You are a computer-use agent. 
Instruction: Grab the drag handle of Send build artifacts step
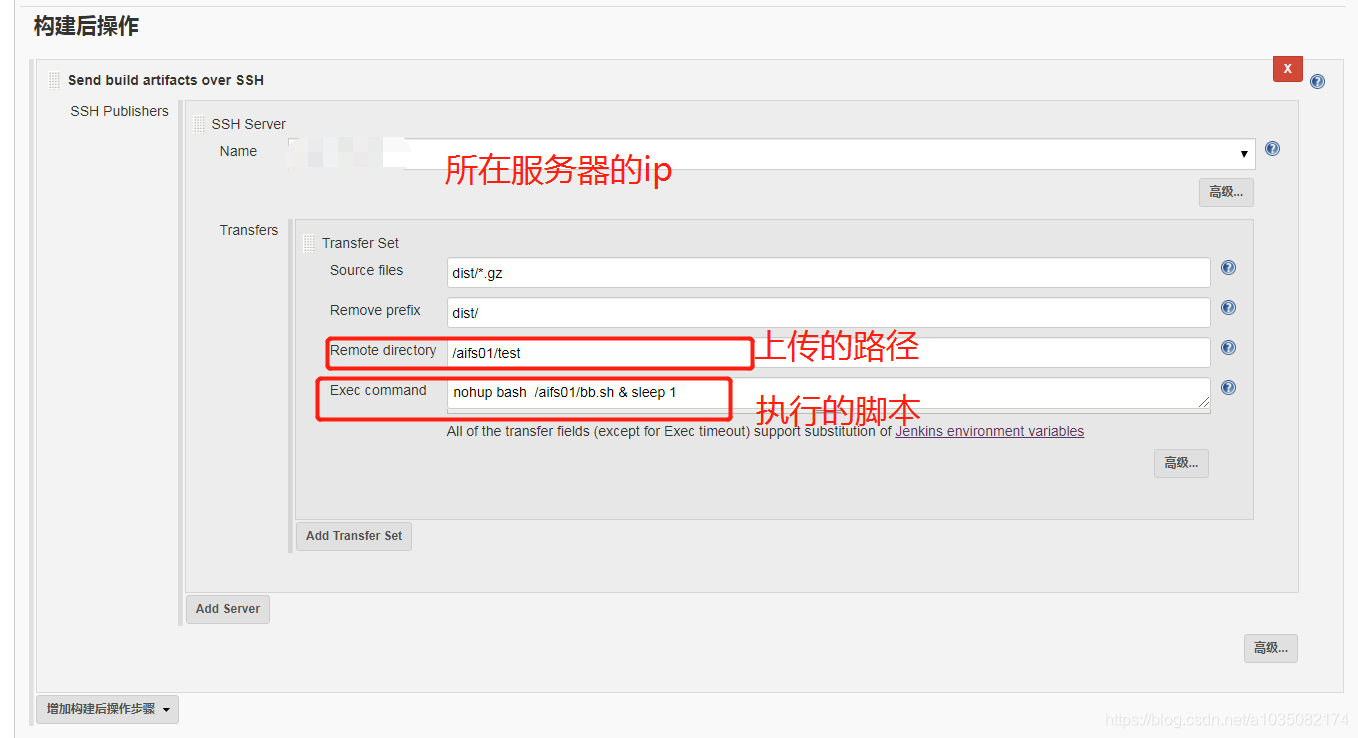54,80
